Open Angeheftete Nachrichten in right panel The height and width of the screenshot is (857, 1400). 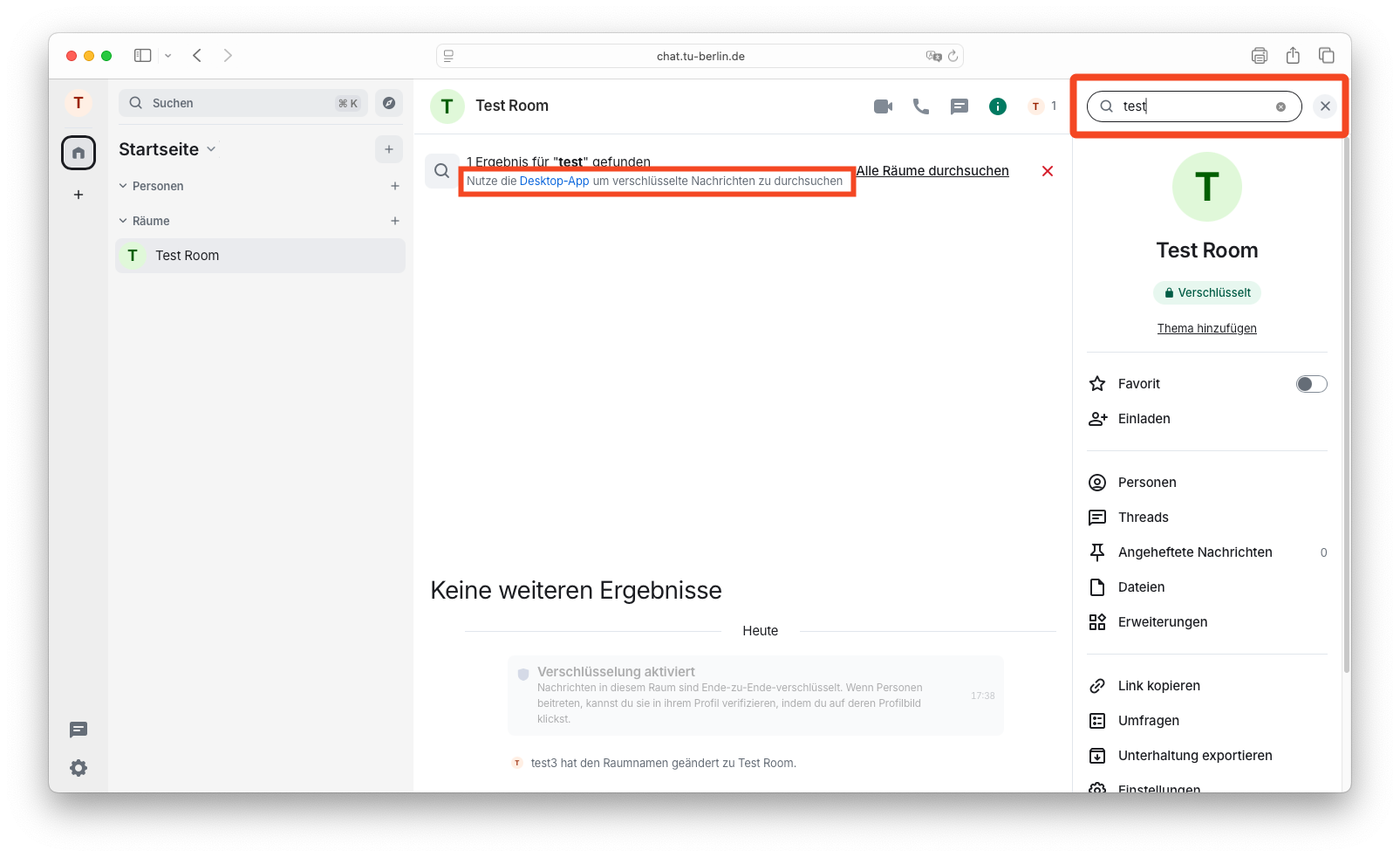(x=1194, y=552)
